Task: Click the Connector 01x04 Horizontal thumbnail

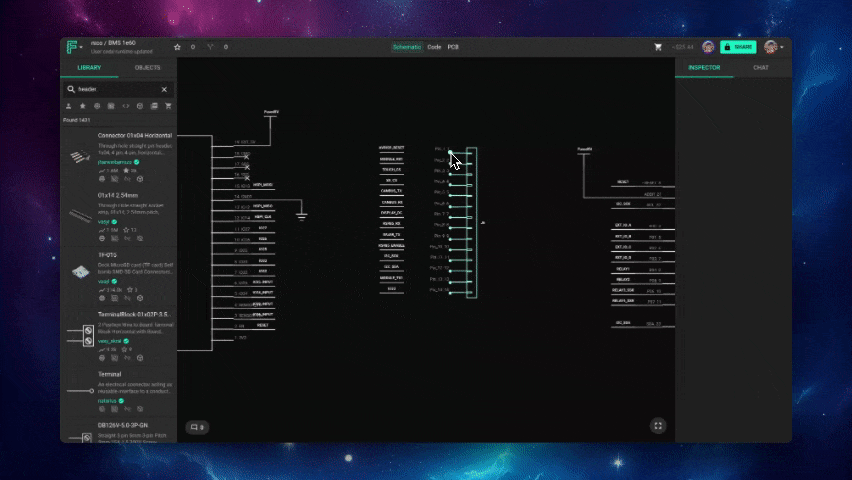Action: pos(80,157)
